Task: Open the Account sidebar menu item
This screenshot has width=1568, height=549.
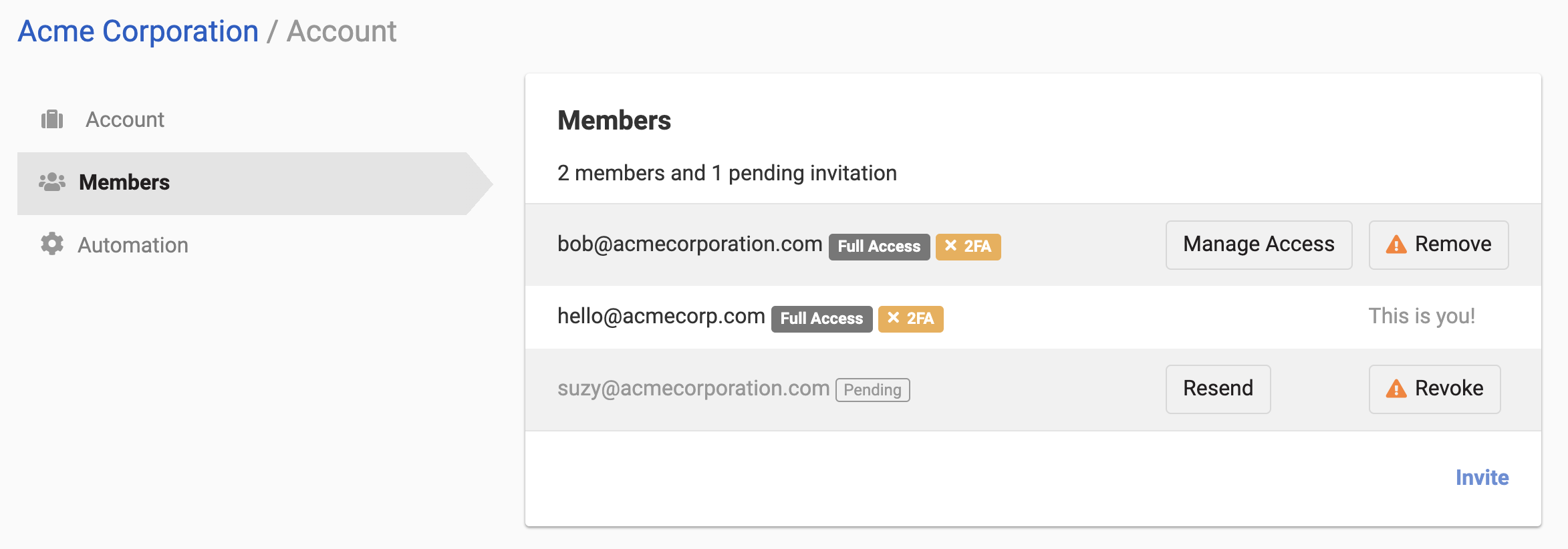Action: point(124,120)
